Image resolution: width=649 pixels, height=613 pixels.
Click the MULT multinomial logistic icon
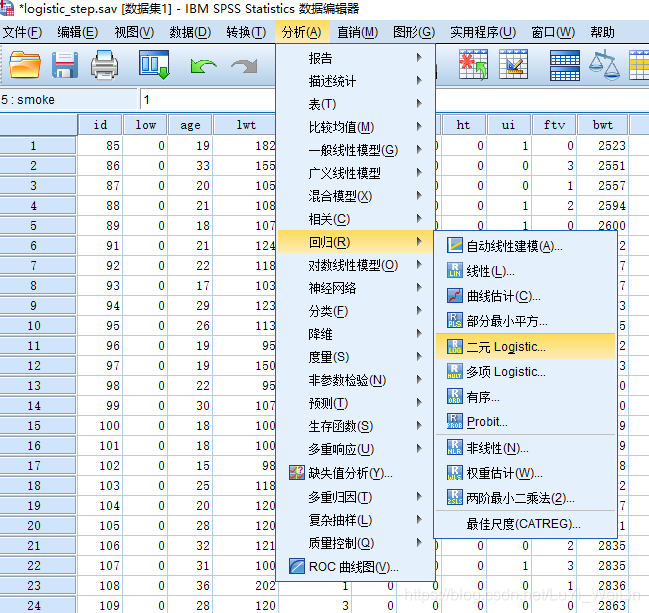pyautogui.click(x=454, y=371)
